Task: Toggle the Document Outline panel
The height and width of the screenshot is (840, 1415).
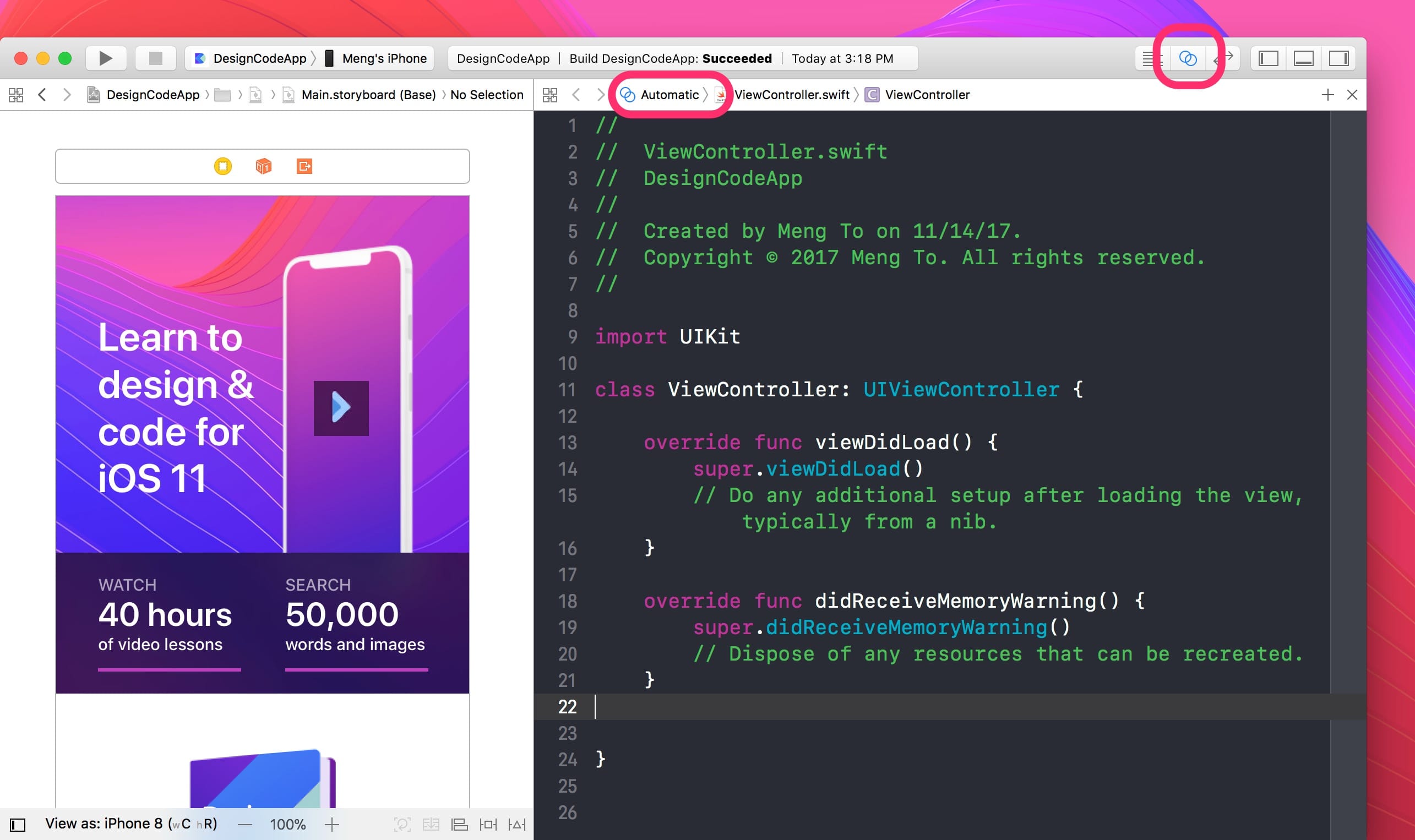Action: 18,825
